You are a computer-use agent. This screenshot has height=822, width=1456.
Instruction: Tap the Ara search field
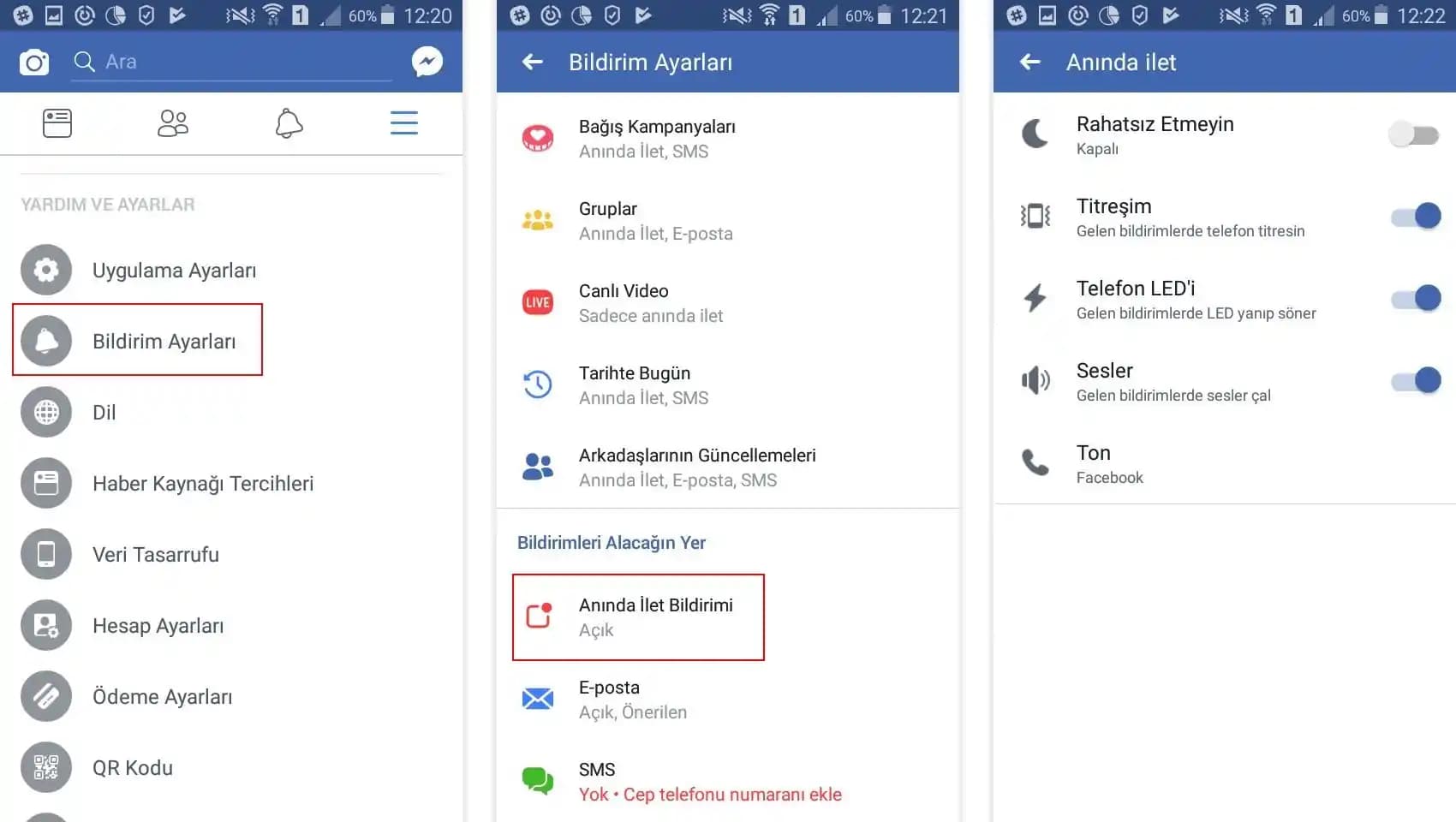tap(231, 61)
